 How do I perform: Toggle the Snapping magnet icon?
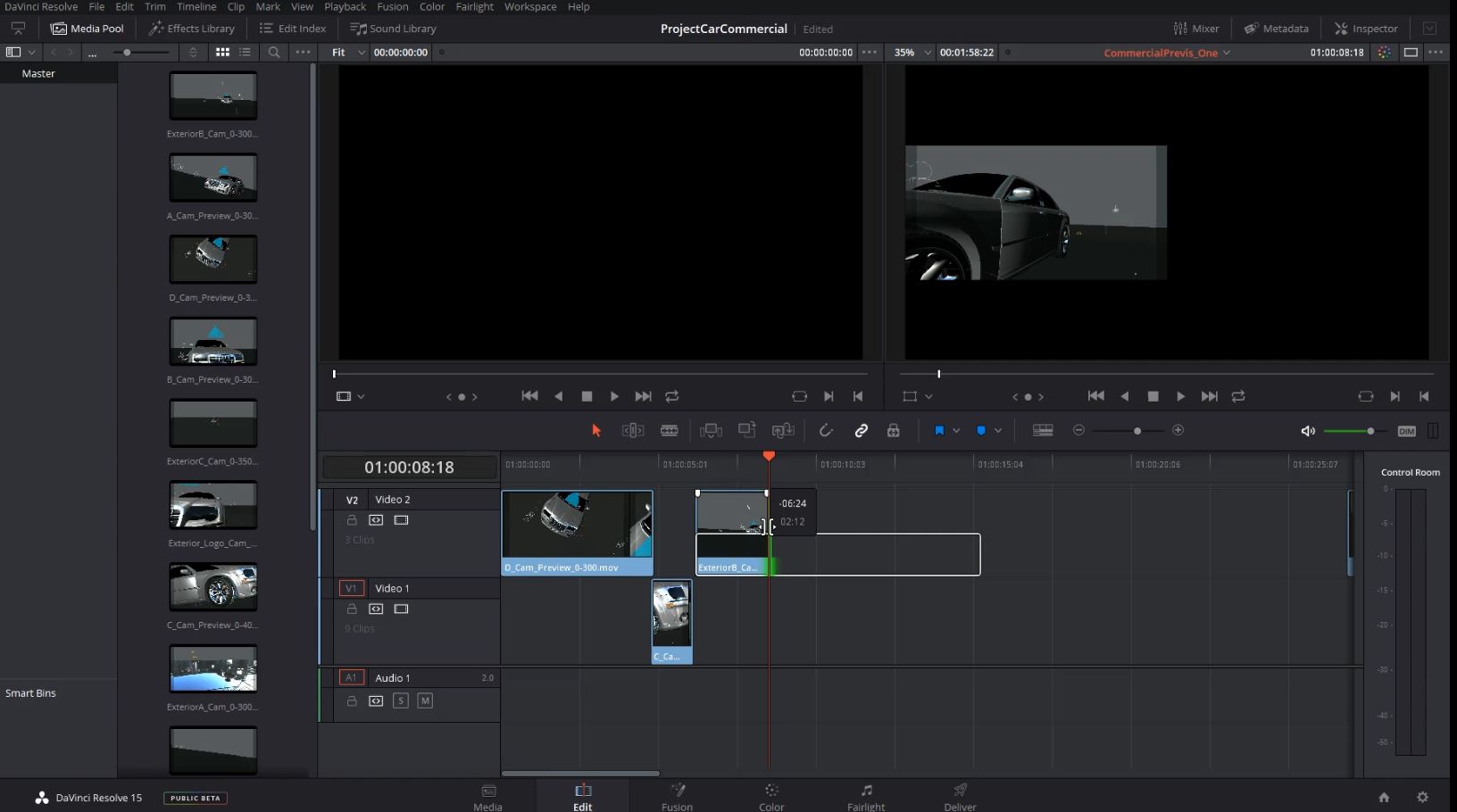[x=826, y=431]
